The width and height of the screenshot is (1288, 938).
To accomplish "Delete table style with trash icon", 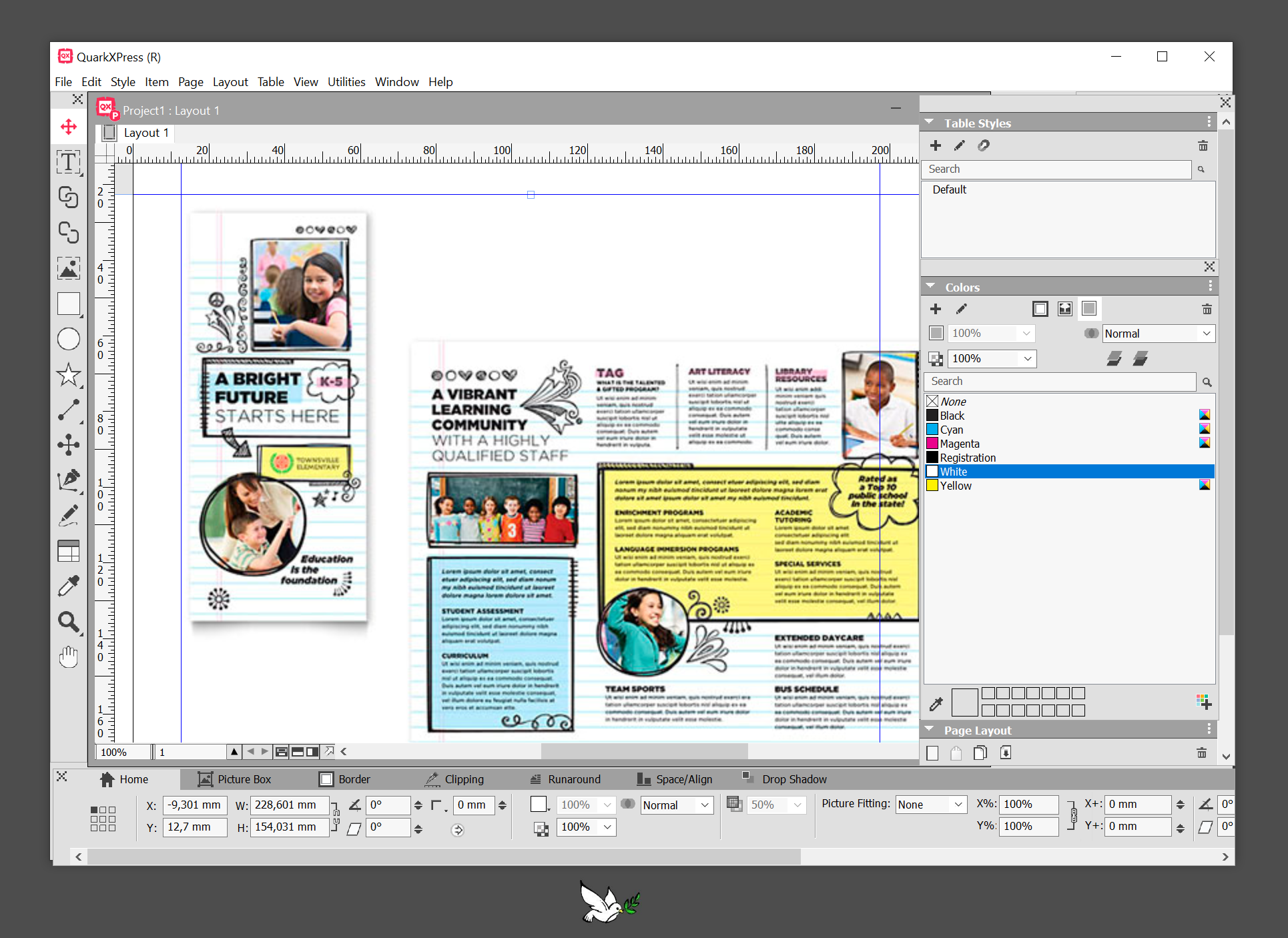I will tap(1203, 145).
